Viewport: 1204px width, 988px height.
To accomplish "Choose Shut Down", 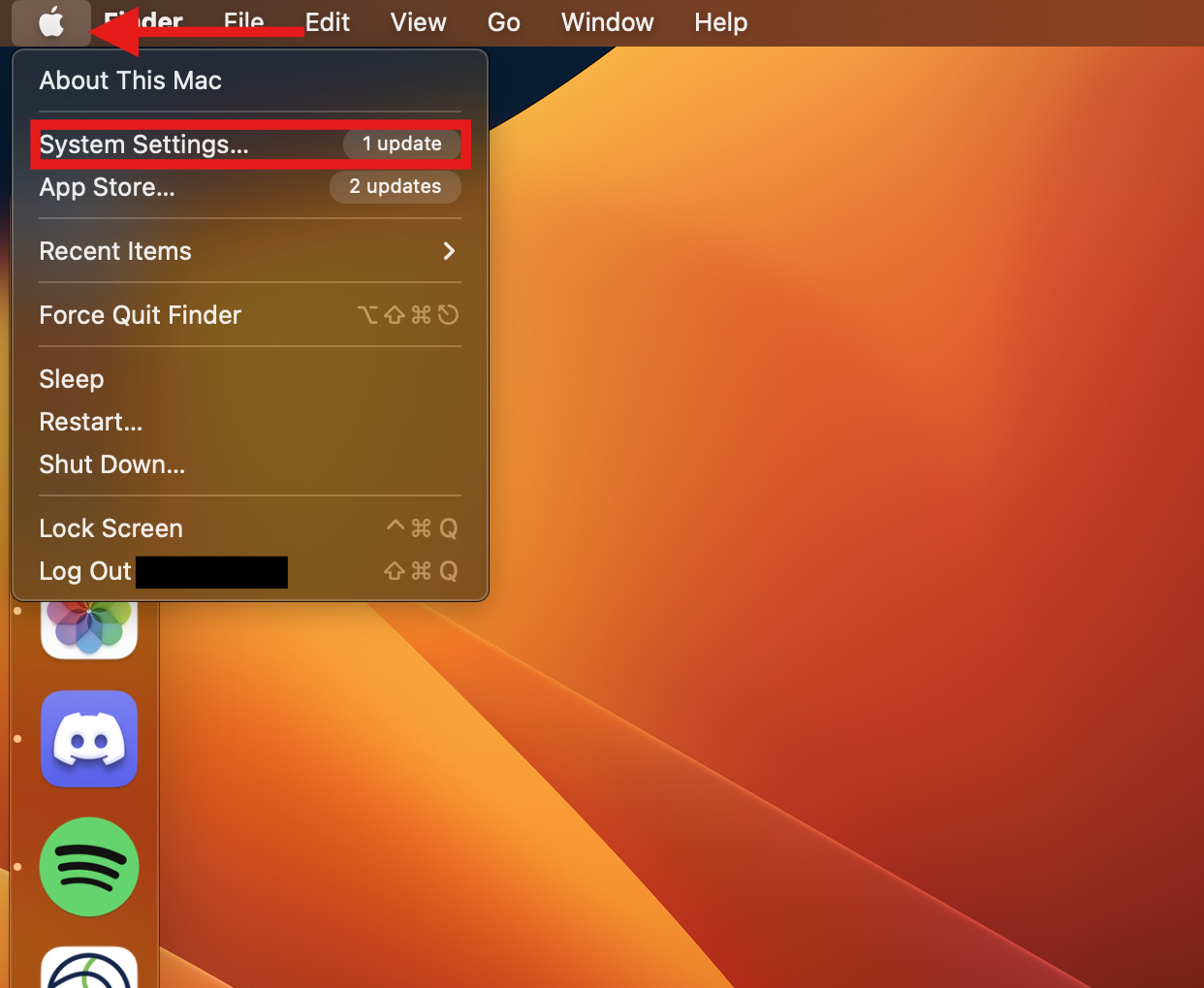I will coord(111,464).
